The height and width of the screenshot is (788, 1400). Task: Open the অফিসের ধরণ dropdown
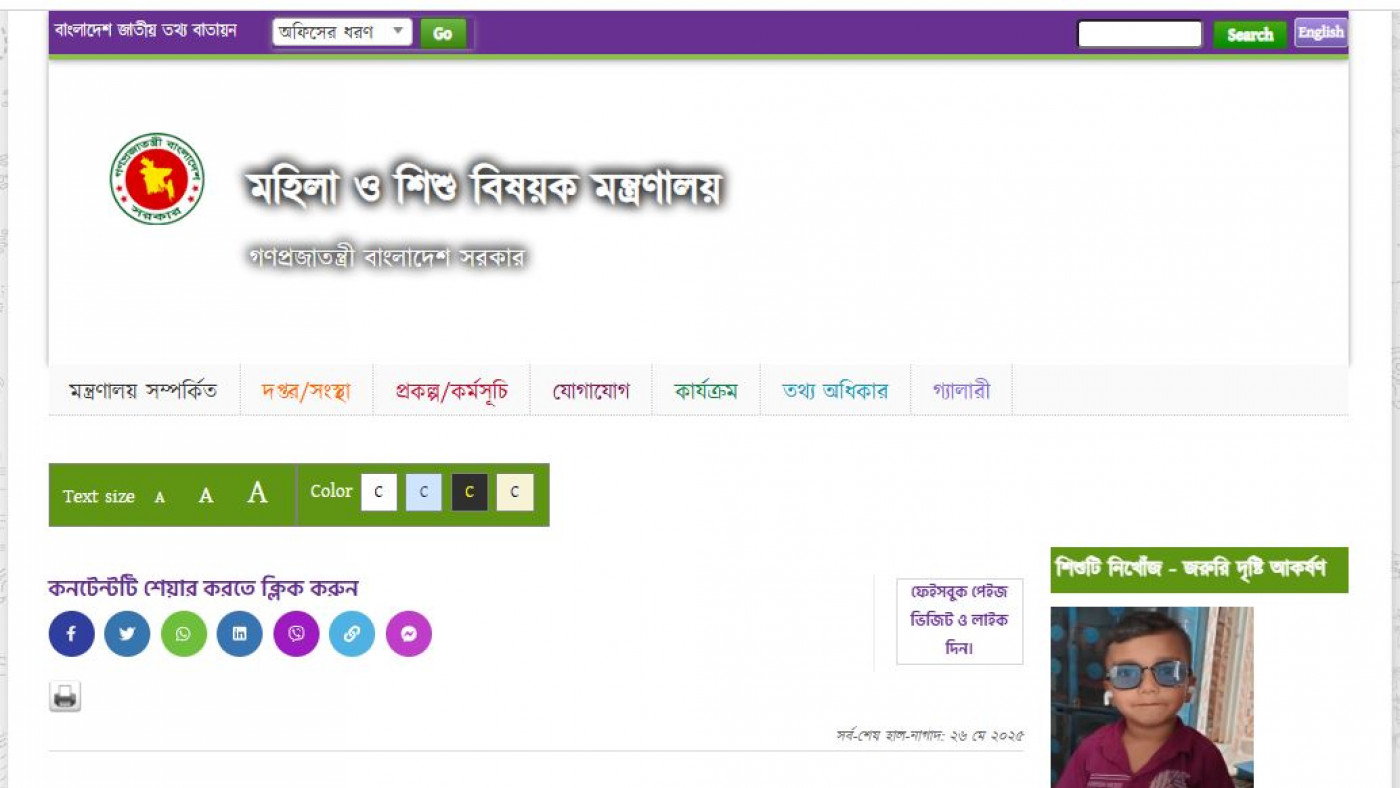coord(342,32)
